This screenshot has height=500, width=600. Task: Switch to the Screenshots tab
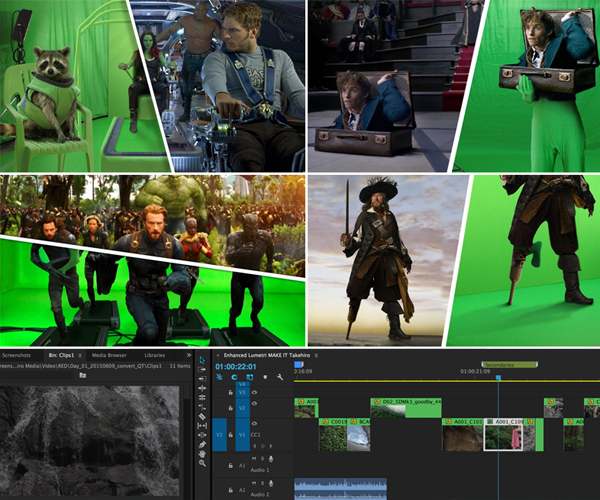(x=16, y=355)
